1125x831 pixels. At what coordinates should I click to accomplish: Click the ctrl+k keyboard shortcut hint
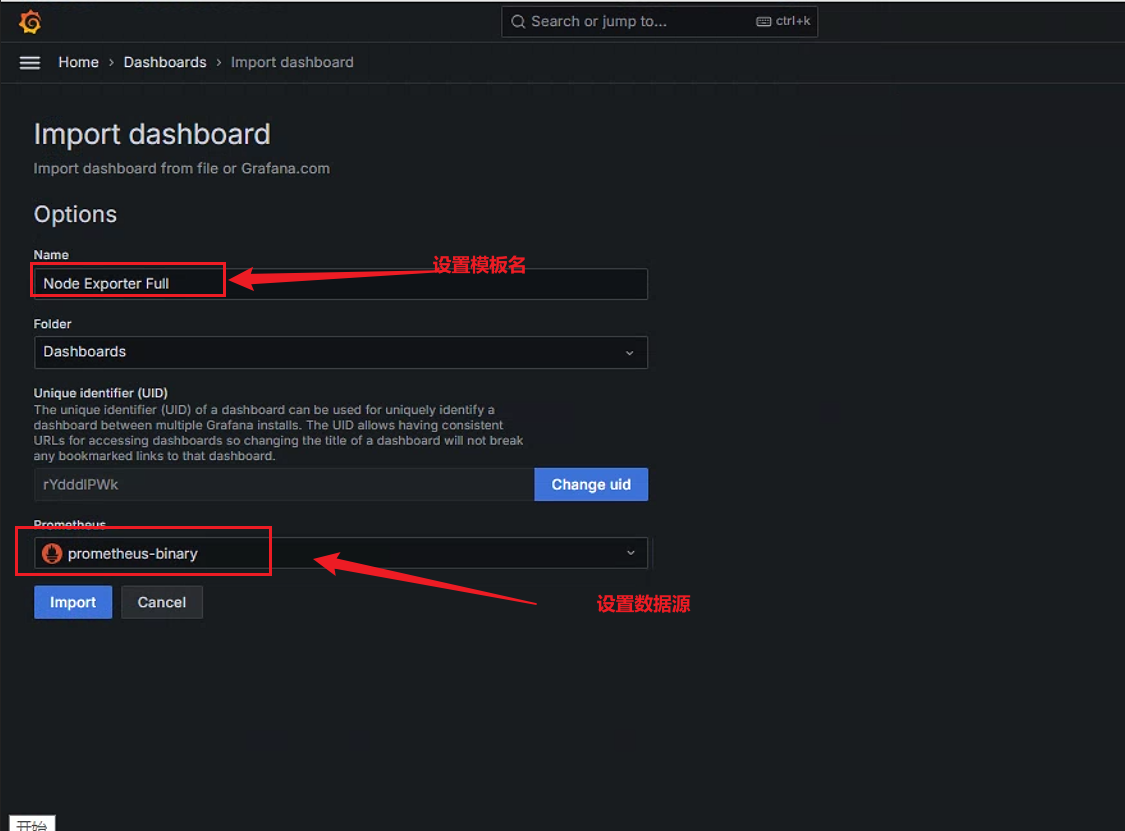(x=783, y=22)
